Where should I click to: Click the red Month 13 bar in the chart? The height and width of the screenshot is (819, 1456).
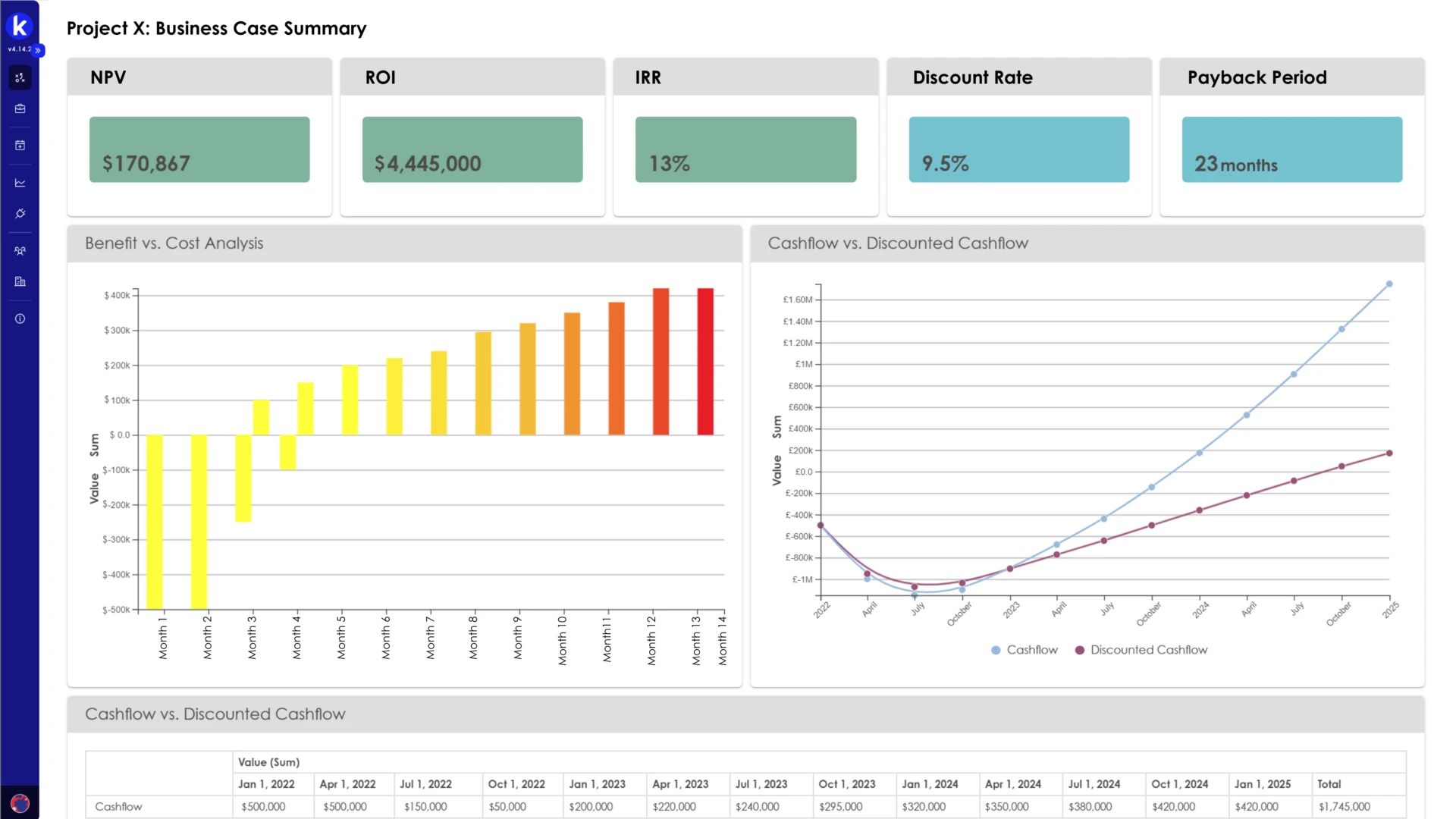point(705,362)
